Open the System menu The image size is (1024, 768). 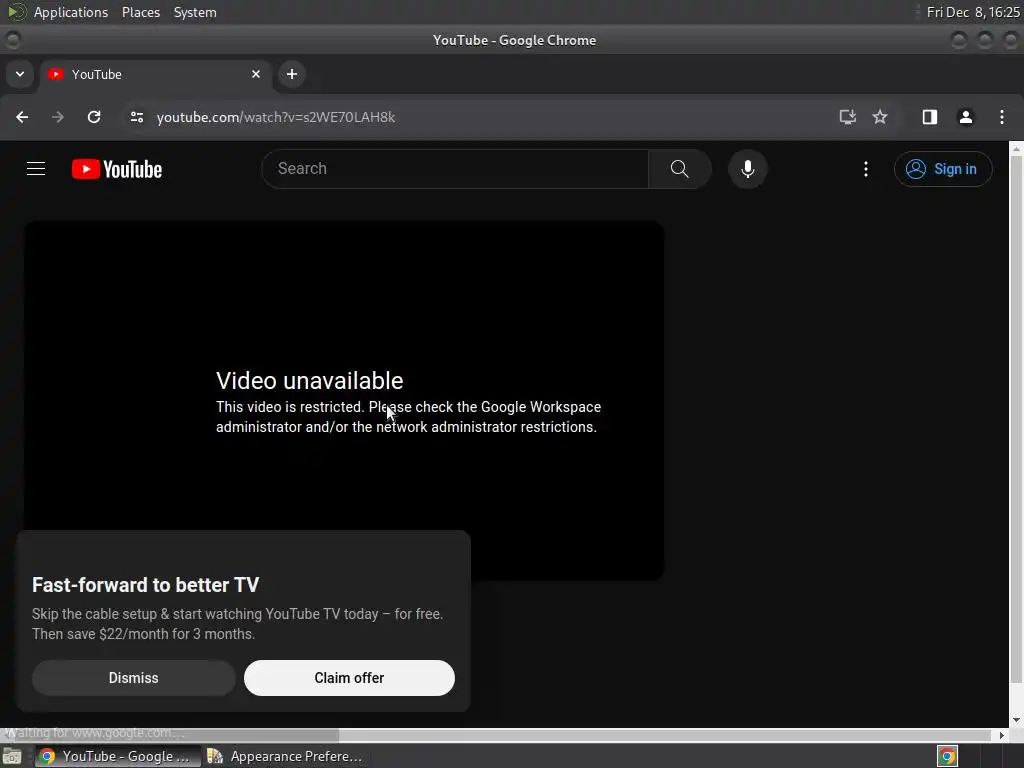pos(195,12)
